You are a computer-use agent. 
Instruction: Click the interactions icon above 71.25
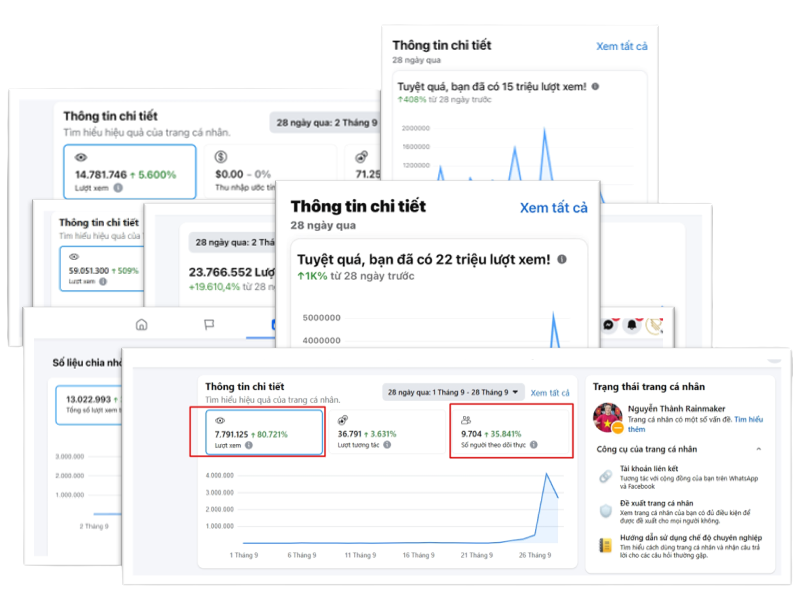(362, 157)
